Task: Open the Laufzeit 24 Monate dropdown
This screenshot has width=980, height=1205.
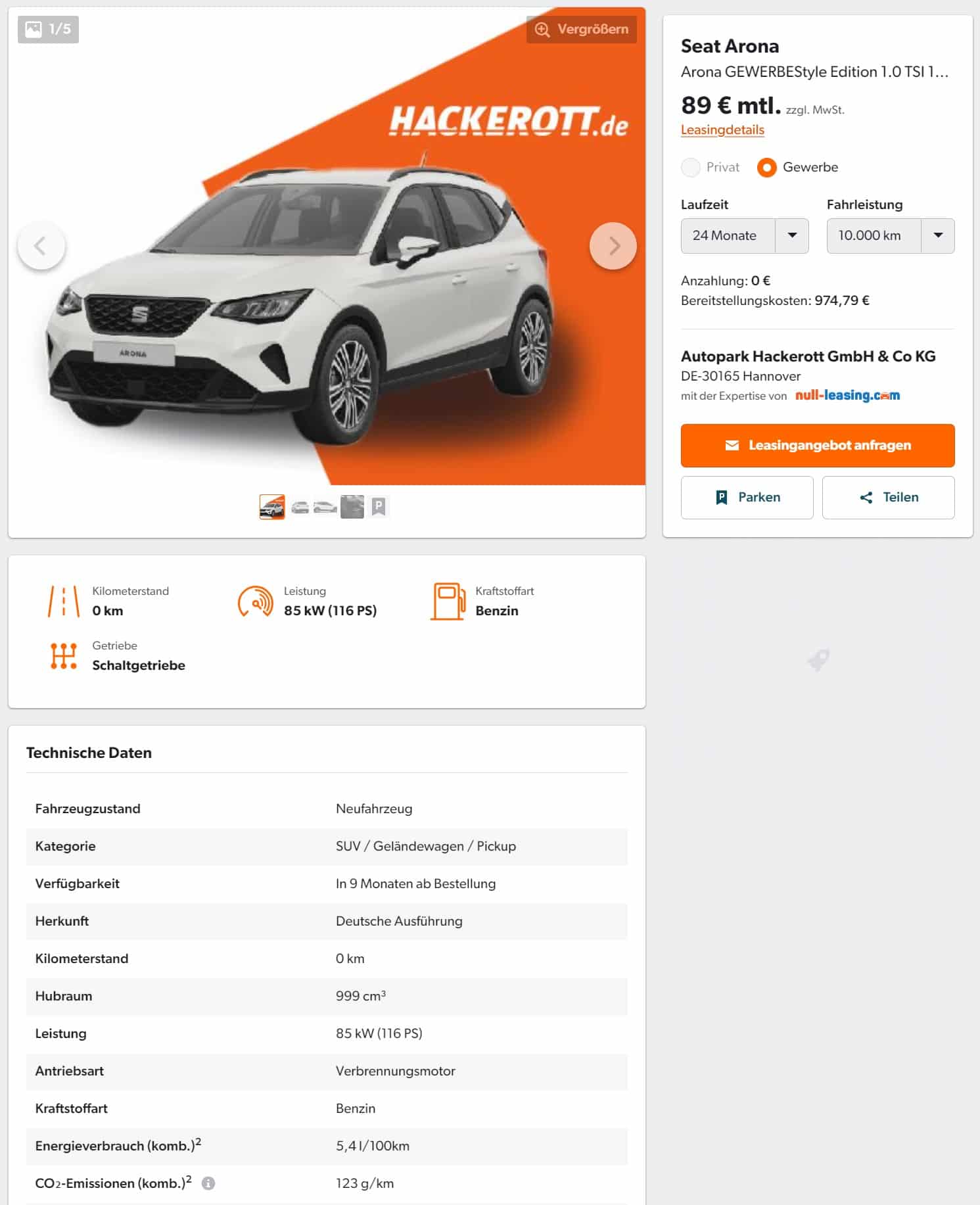Action: pos(745,236)
